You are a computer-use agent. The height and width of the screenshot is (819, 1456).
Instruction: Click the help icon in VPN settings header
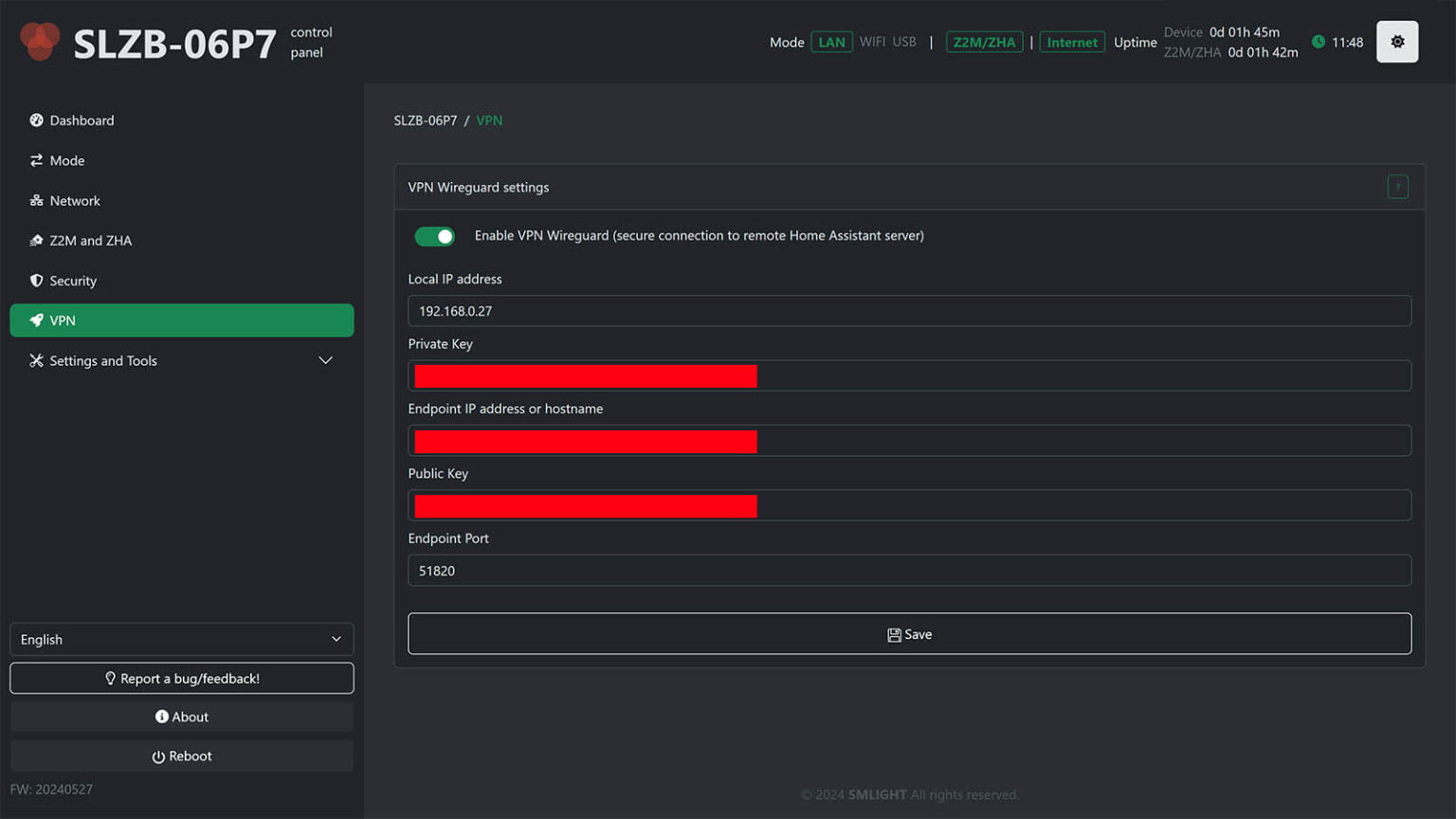[x=1397, y=187]
